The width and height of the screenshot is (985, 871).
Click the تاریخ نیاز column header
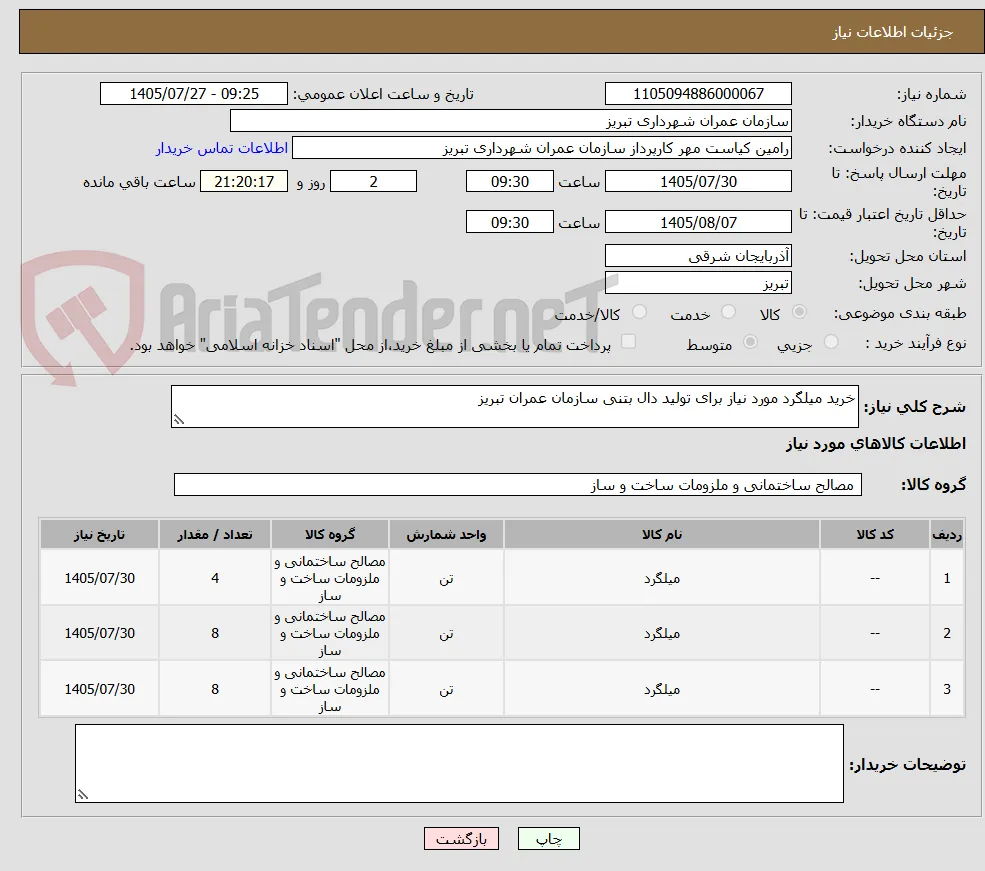[99, 534]
